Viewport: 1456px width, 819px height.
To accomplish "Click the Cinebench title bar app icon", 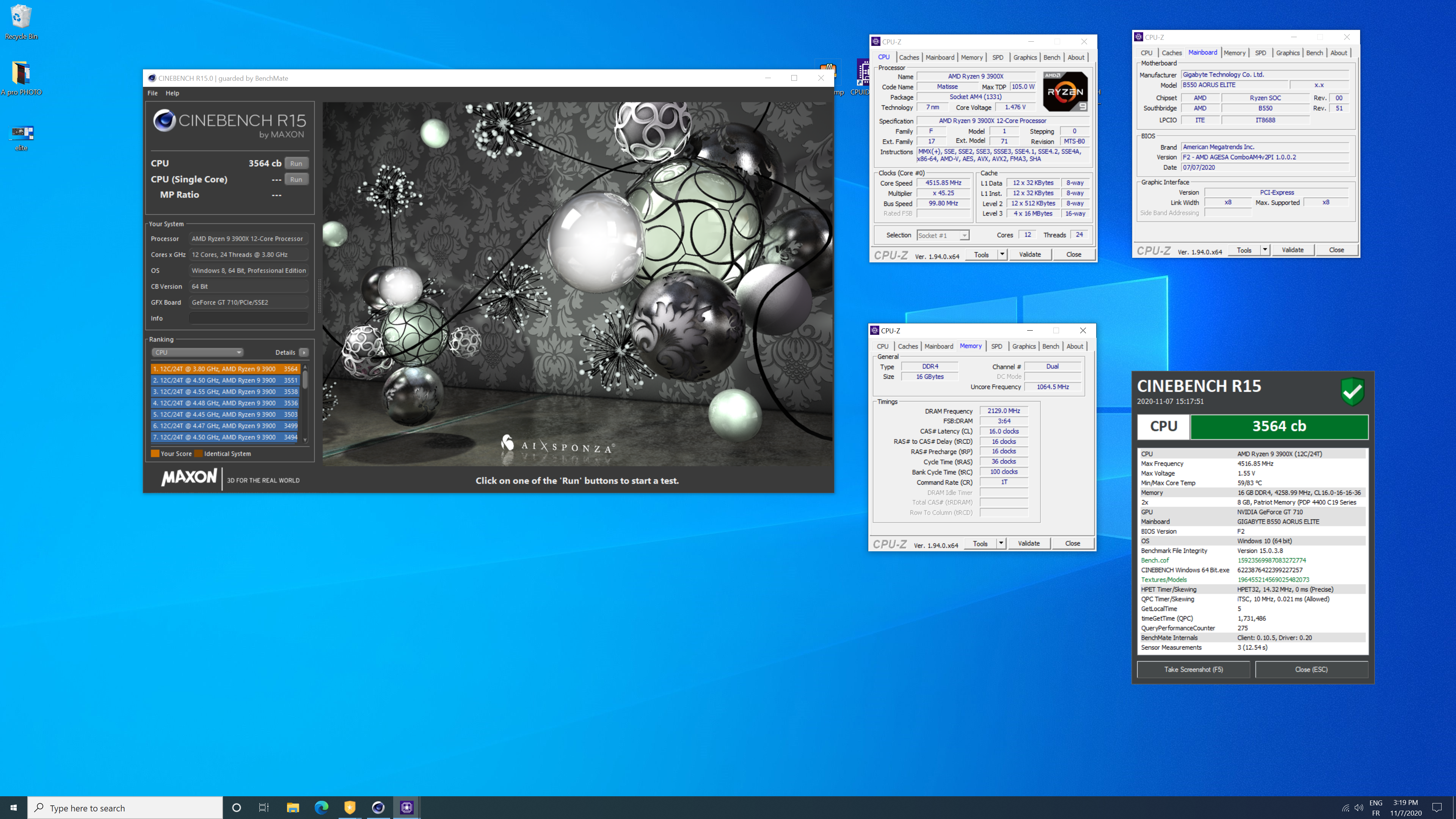I will pyautogui.click(x=152, y=78).
